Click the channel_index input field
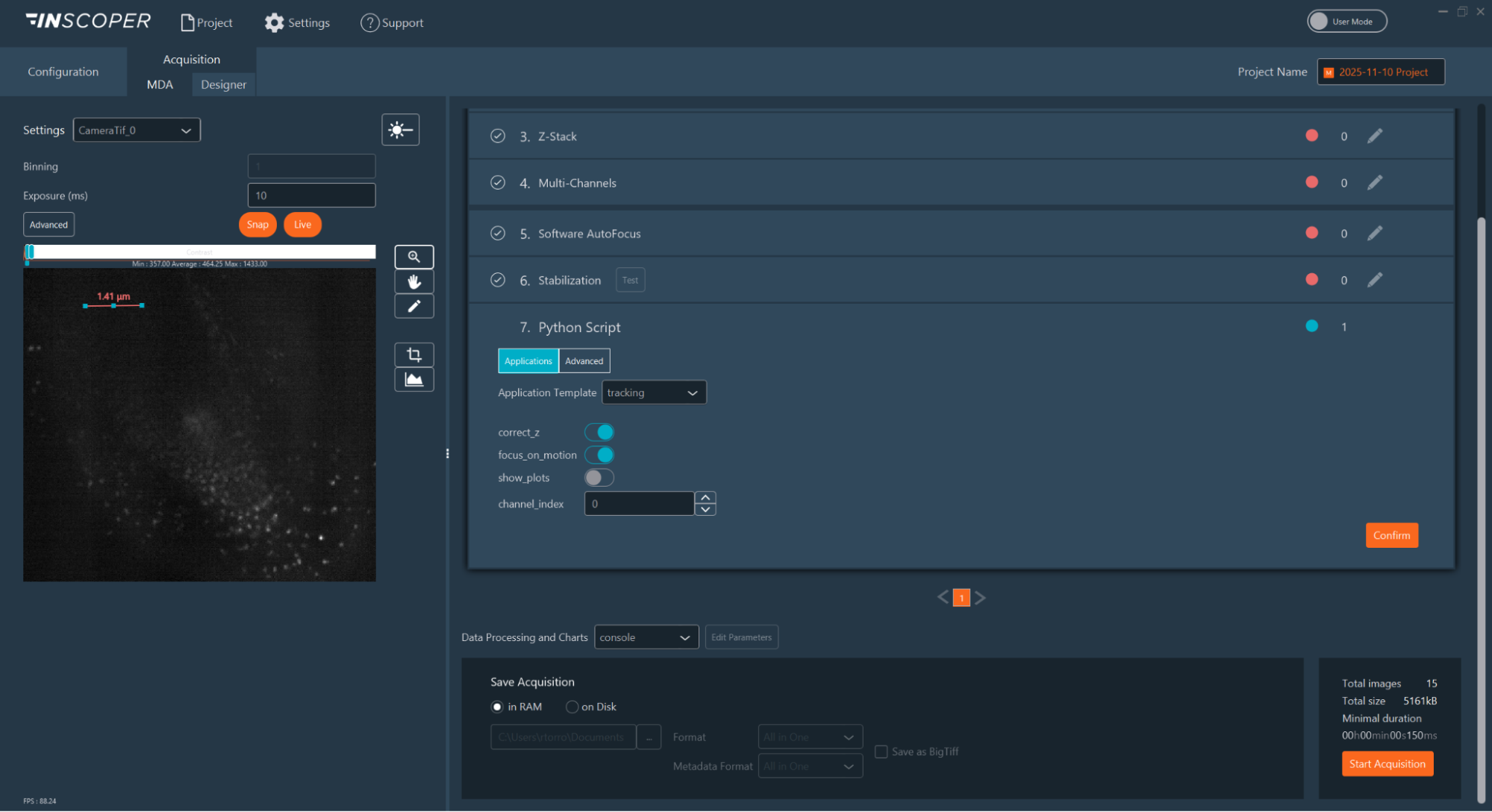The width and height of the screenshot is (1492, 812). (639, 503)
